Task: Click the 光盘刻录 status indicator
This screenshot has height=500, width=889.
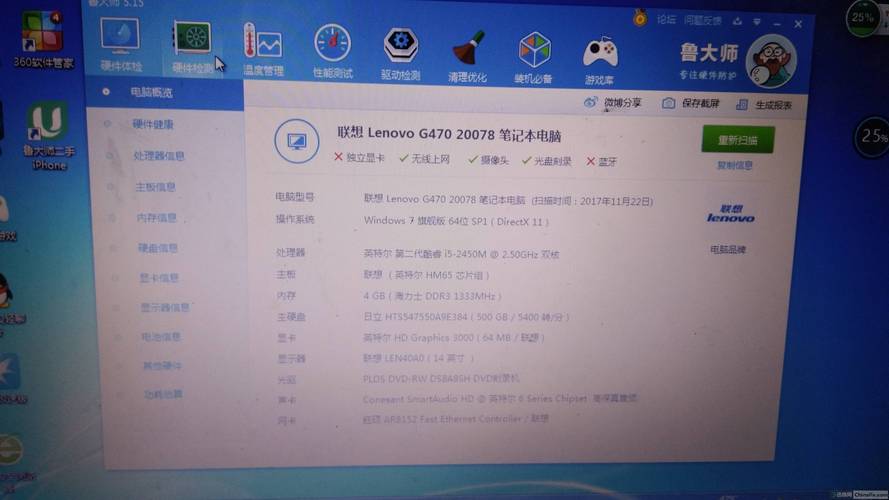Action: click(547, 161)
